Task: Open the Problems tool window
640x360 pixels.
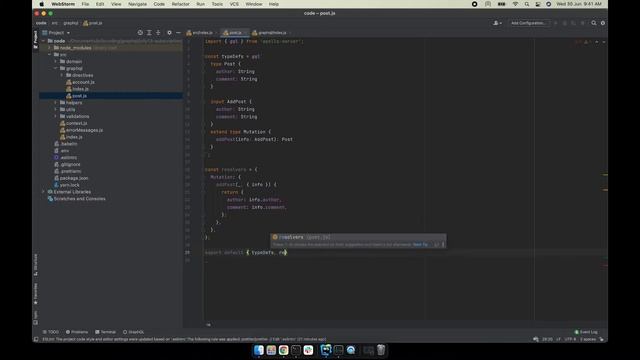Action: 77,332
